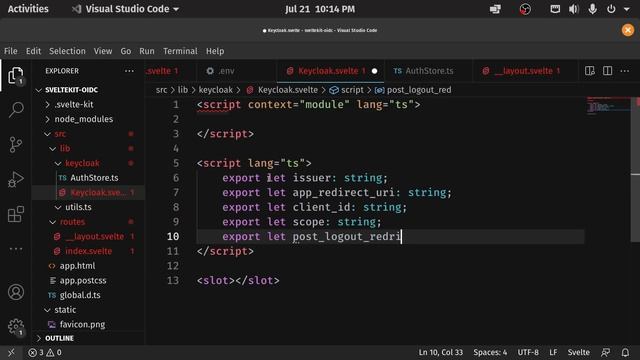Open the Accounts menu icon
The height and width of the screenshot is (360, 640).
click(16, 292)
